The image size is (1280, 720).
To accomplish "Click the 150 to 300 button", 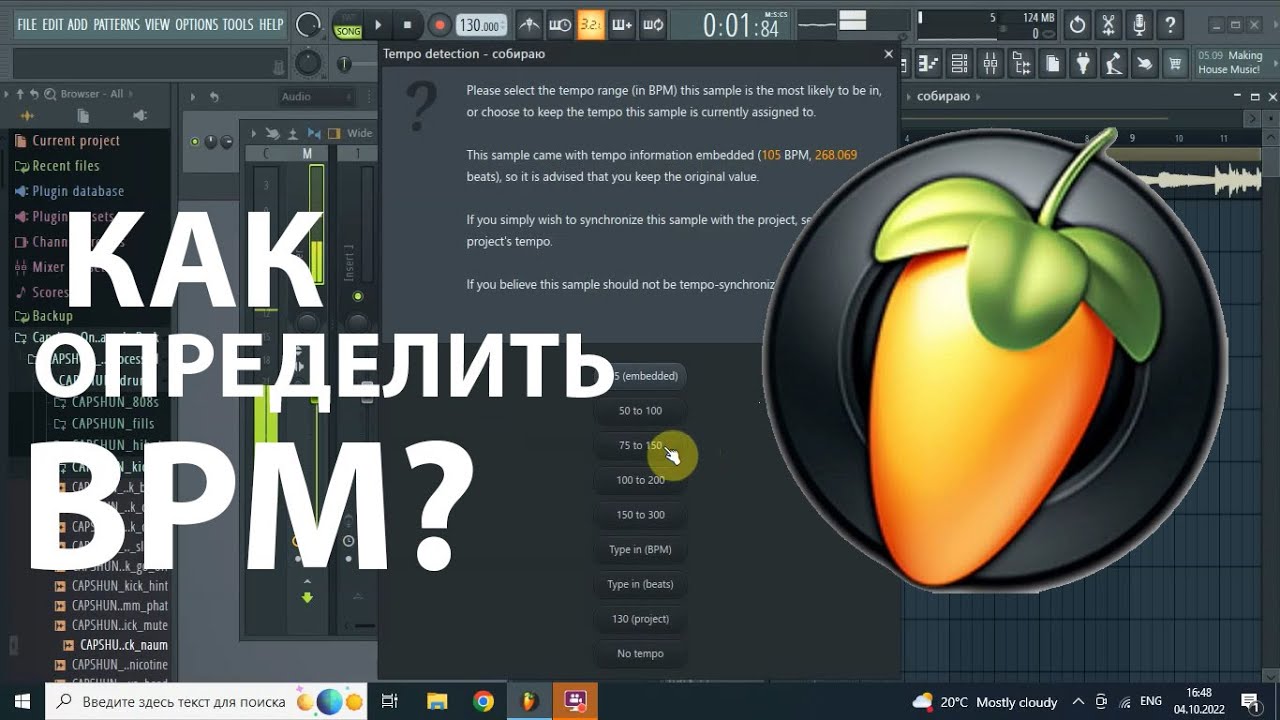I will (640, 515).
